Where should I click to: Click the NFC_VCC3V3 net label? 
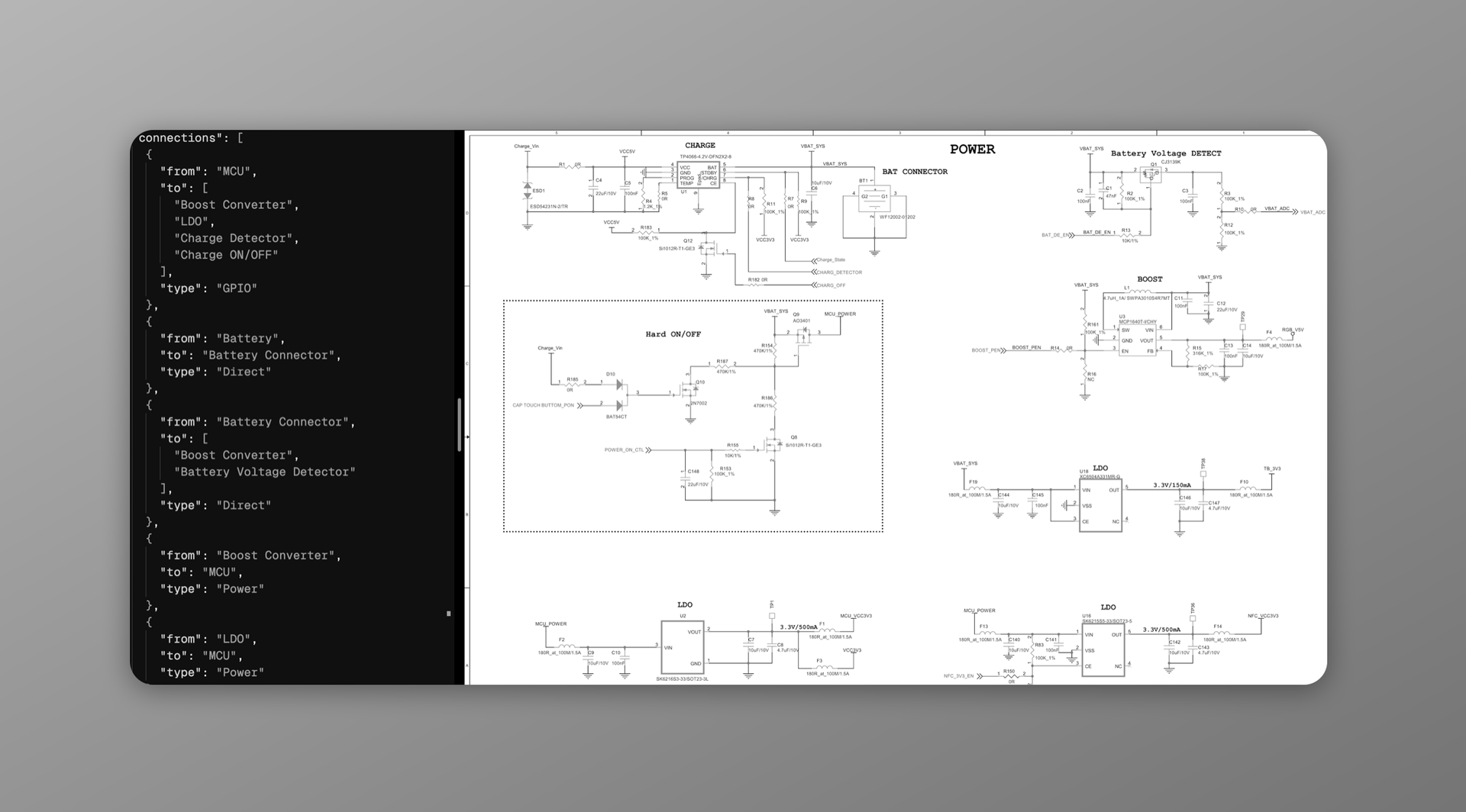[x=1263, y=616]
